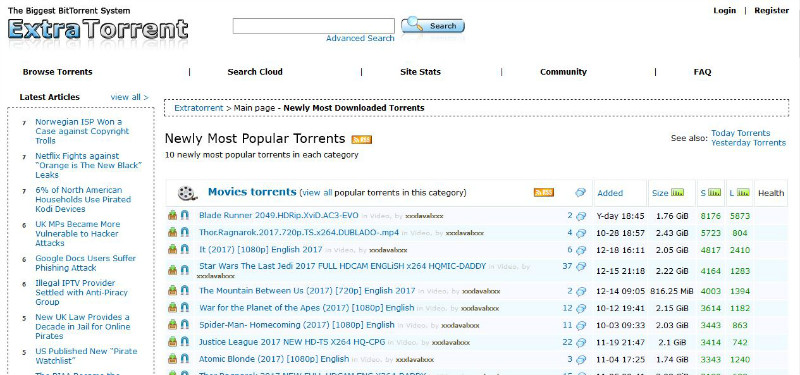
Task: Download the Justice League 2017 torrent file icon
Action: pyautogui.click(x=172, y=341)
